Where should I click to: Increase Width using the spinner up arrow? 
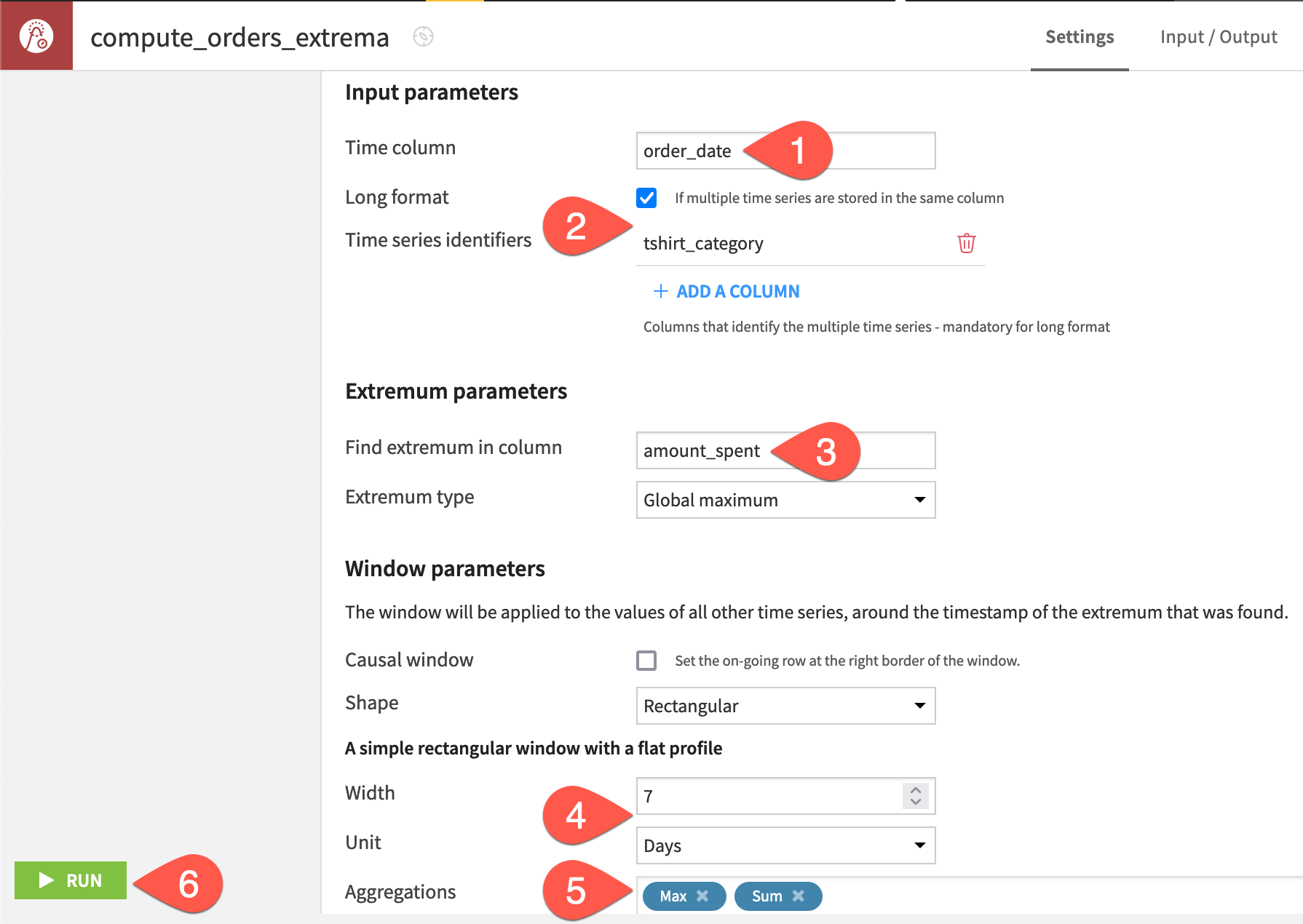tap(914, 790)
